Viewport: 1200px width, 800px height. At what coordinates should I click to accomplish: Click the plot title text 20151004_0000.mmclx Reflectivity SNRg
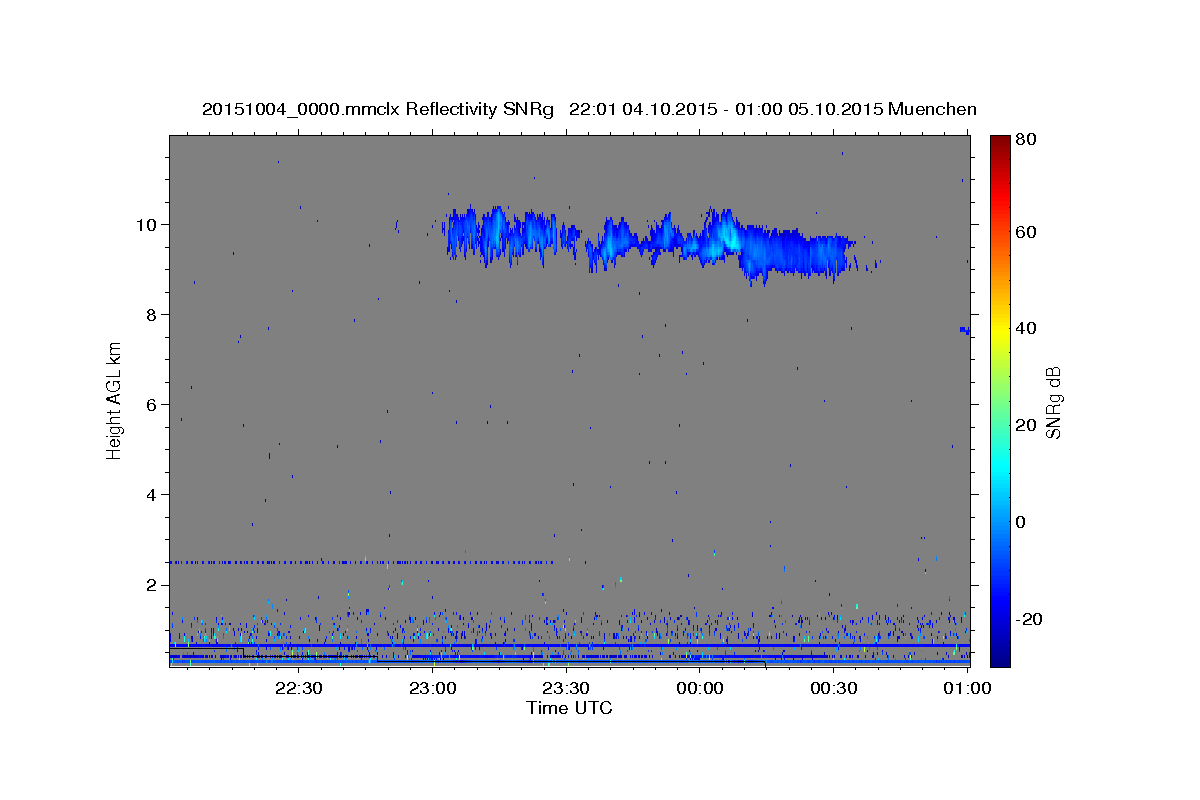pos(378,109)
